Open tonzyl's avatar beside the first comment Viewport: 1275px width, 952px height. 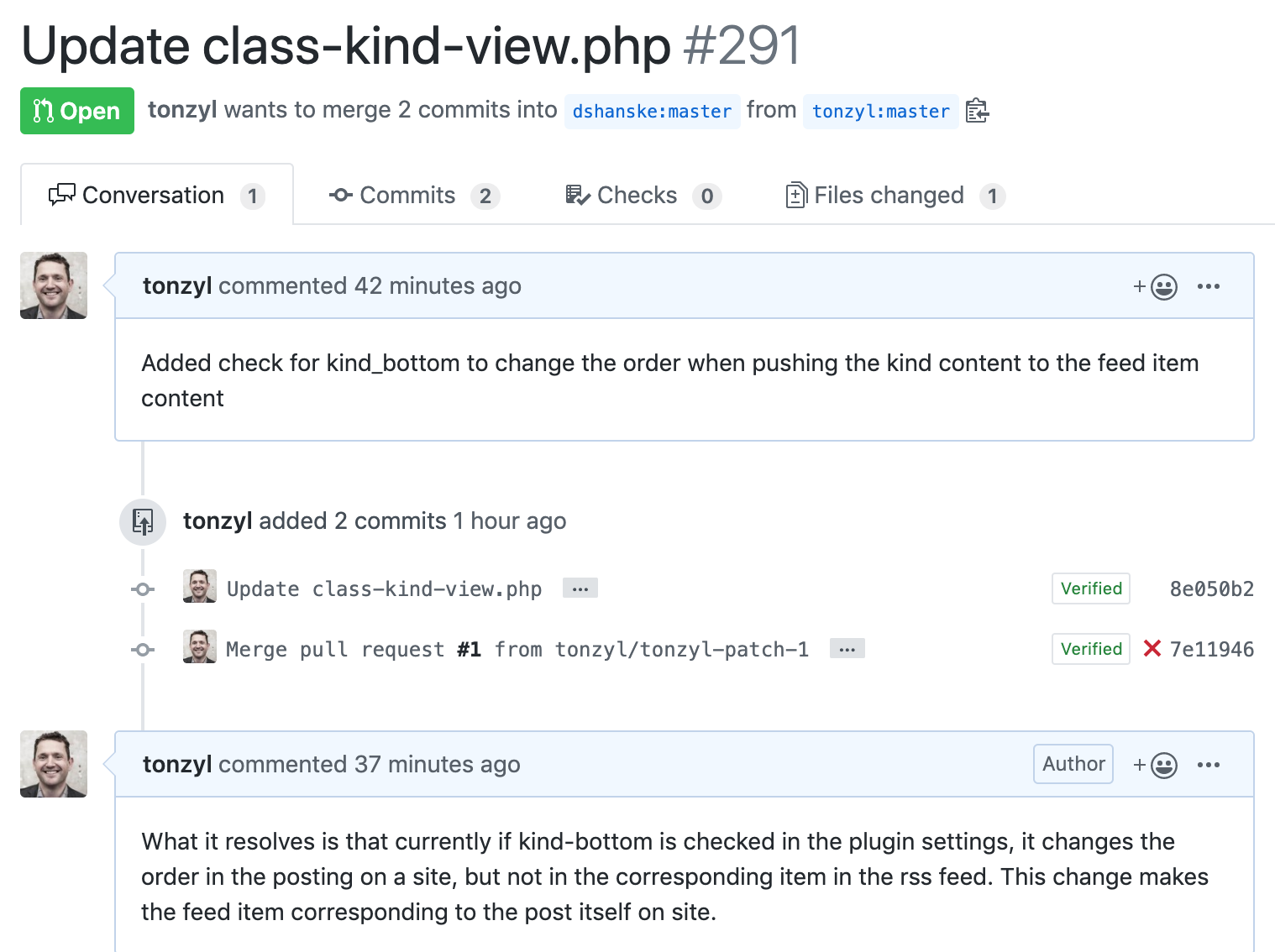[54, 285]
